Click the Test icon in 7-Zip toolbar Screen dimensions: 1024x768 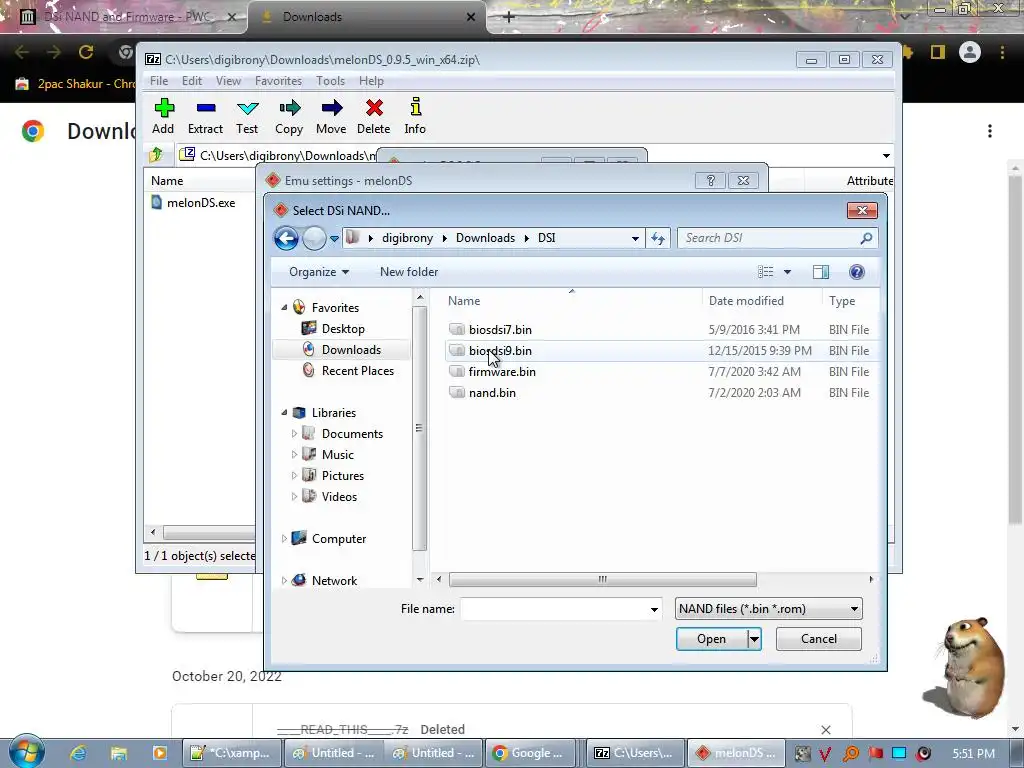[x=248, y=108]
